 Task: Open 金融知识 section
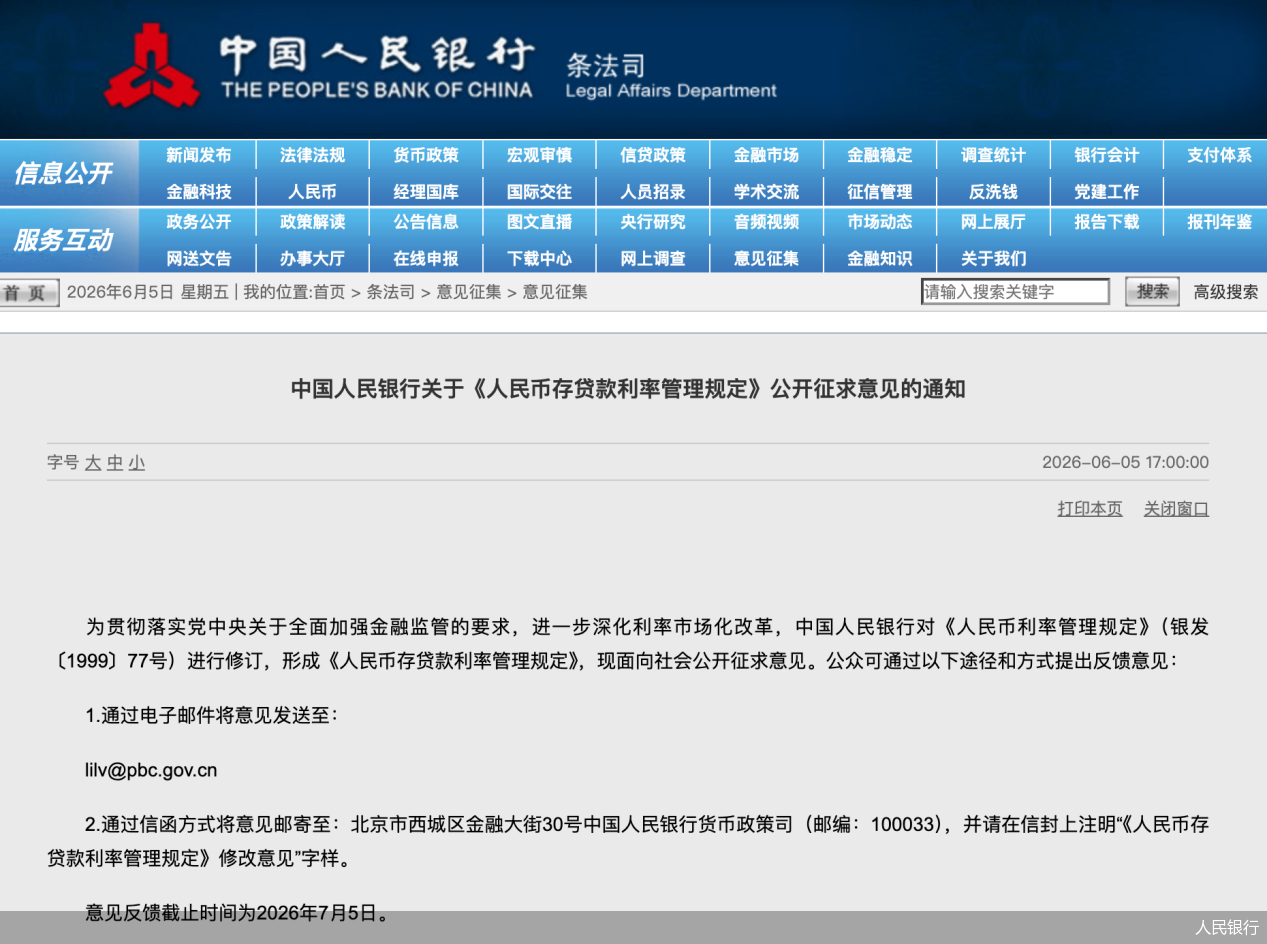coord(880,259)
